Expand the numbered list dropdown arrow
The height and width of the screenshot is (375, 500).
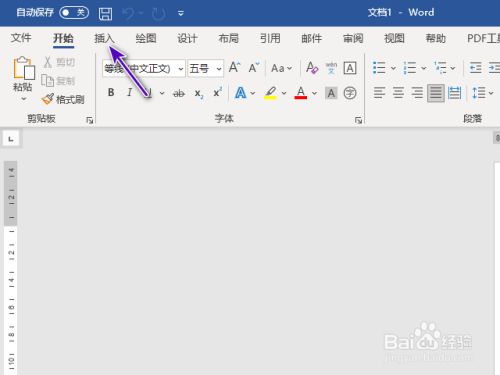click(424, 68)
